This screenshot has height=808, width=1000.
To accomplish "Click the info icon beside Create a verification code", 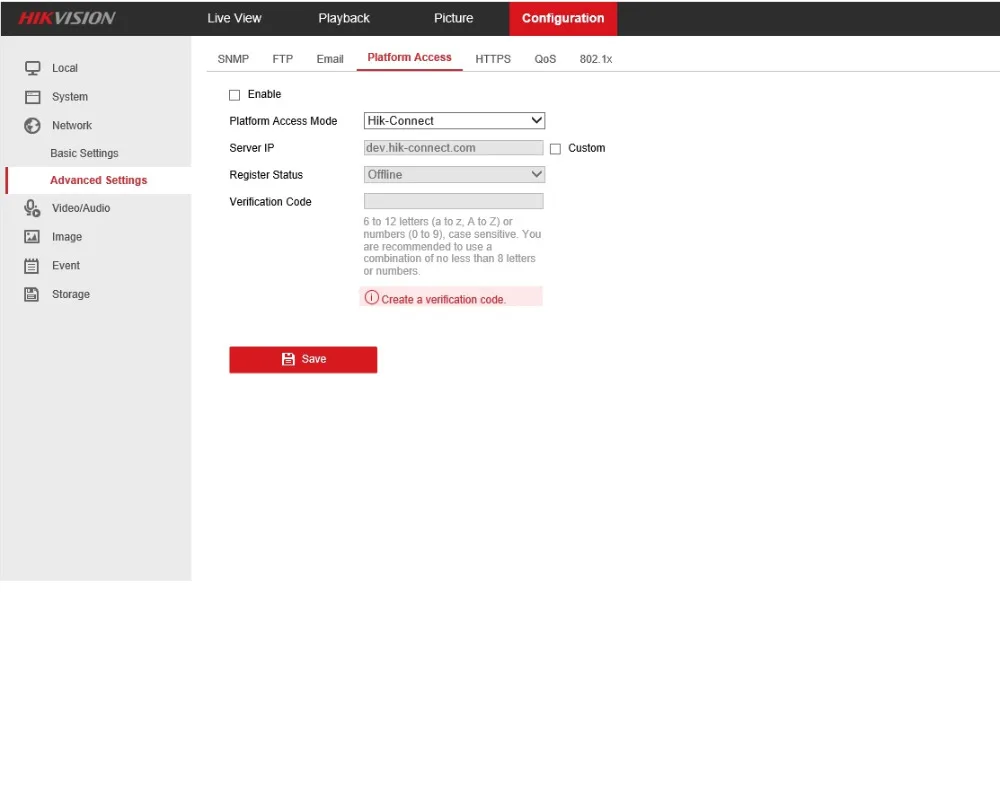I will point(371,298).
